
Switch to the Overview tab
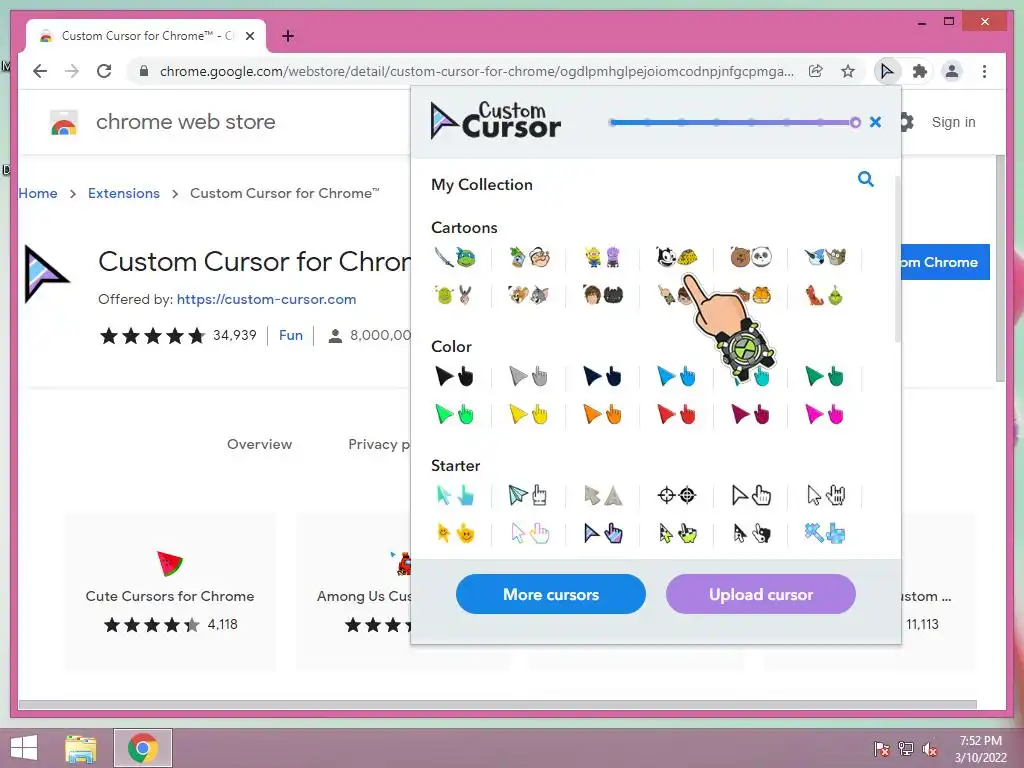(x=259, y=444)
